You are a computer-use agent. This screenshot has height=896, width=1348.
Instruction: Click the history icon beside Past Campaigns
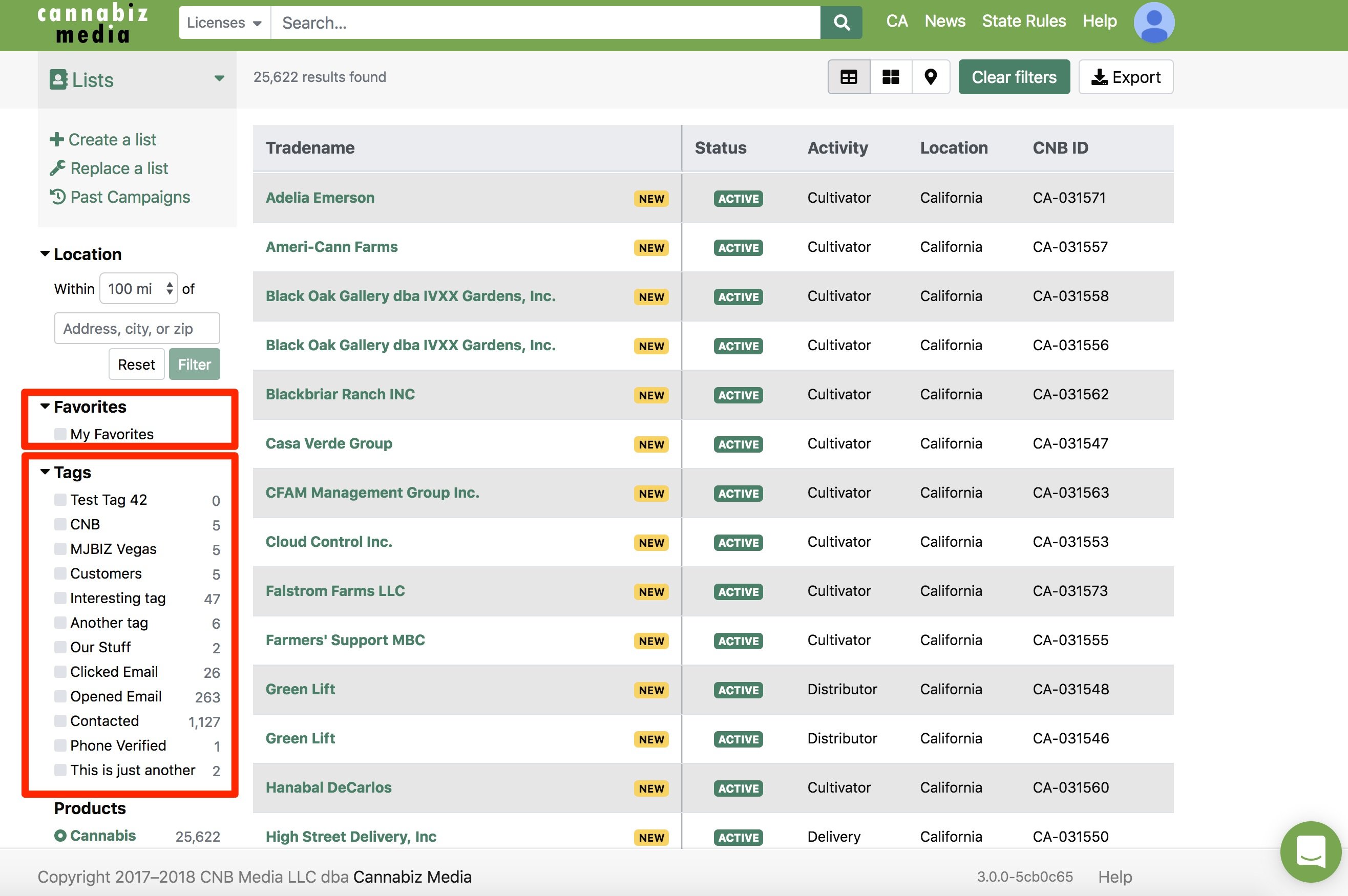click(57, 197)
